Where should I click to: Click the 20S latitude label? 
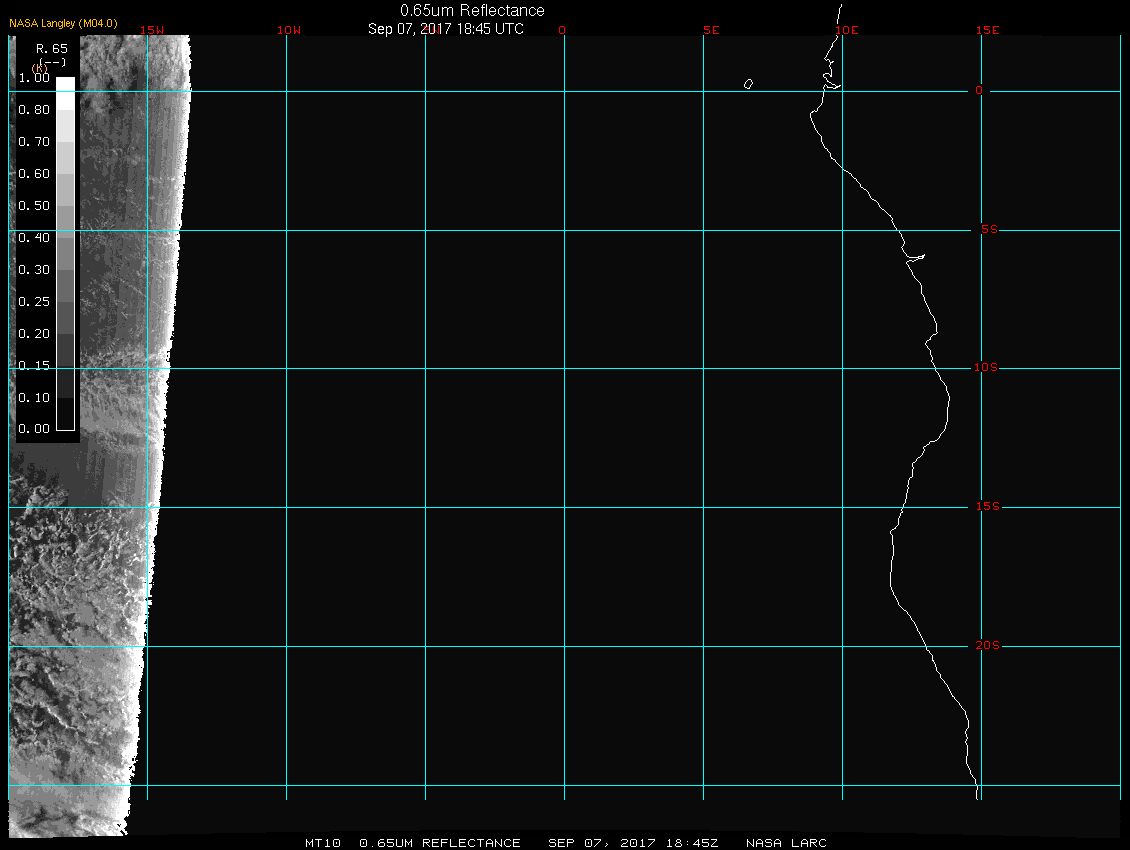[986, 646]
